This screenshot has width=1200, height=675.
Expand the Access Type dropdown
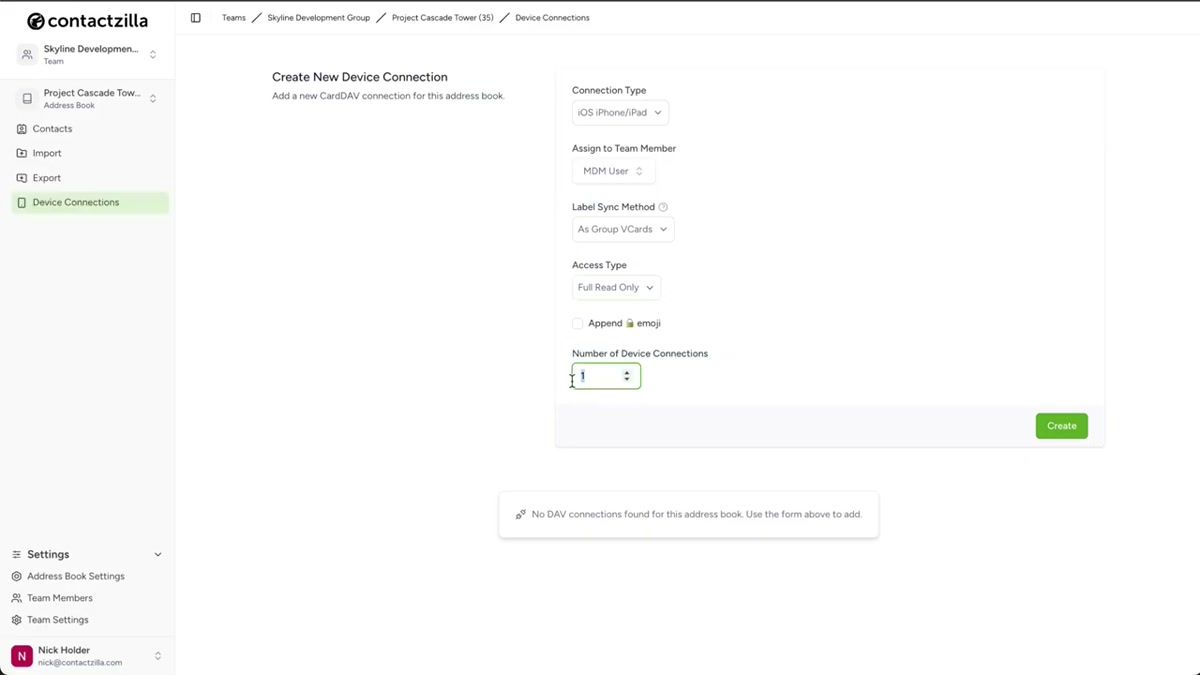616,287
